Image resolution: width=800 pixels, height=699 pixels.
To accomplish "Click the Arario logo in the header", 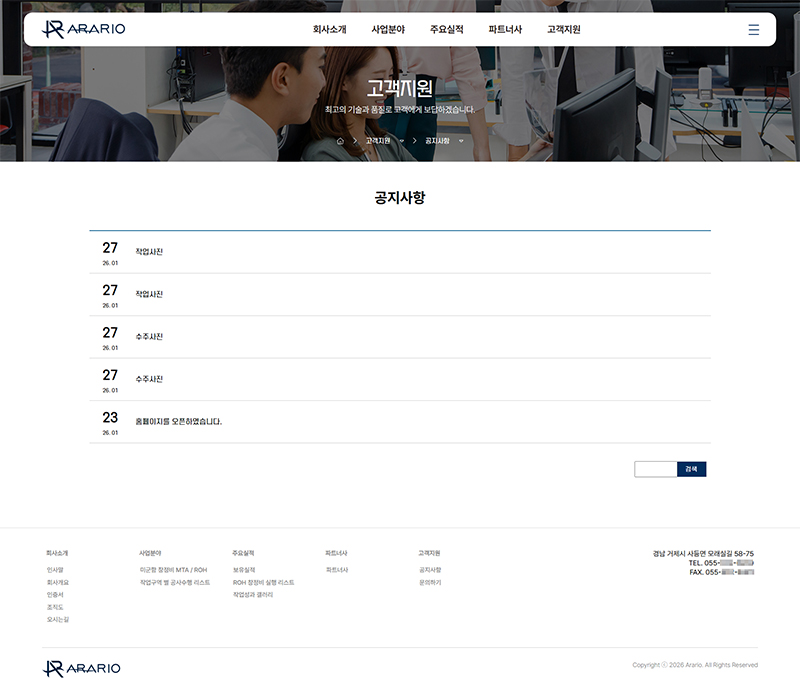I will (84, 29).
